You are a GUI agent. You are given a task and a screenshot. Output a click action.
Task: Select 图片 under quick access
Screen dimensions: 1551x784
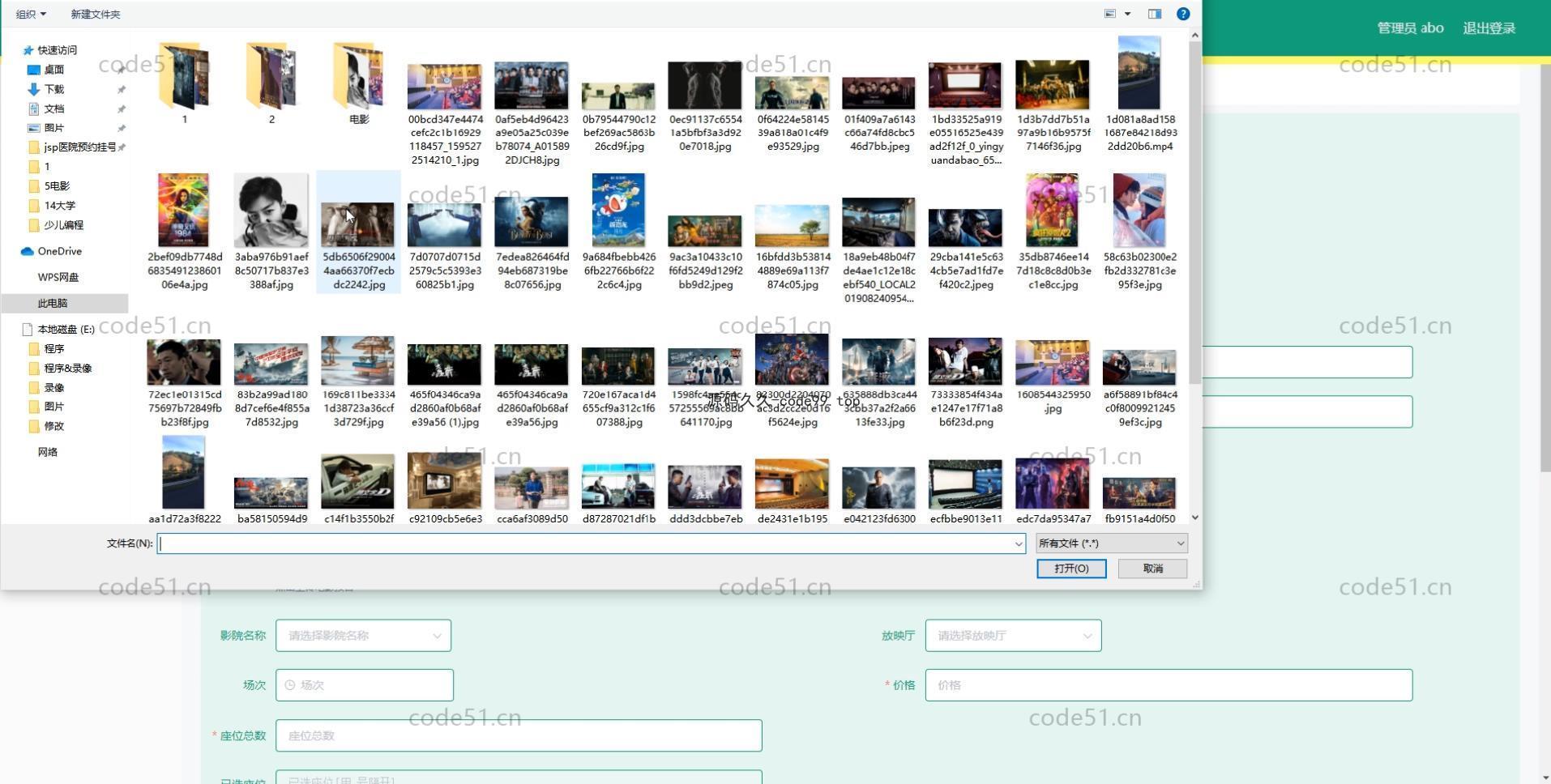[x=54, y=128]
